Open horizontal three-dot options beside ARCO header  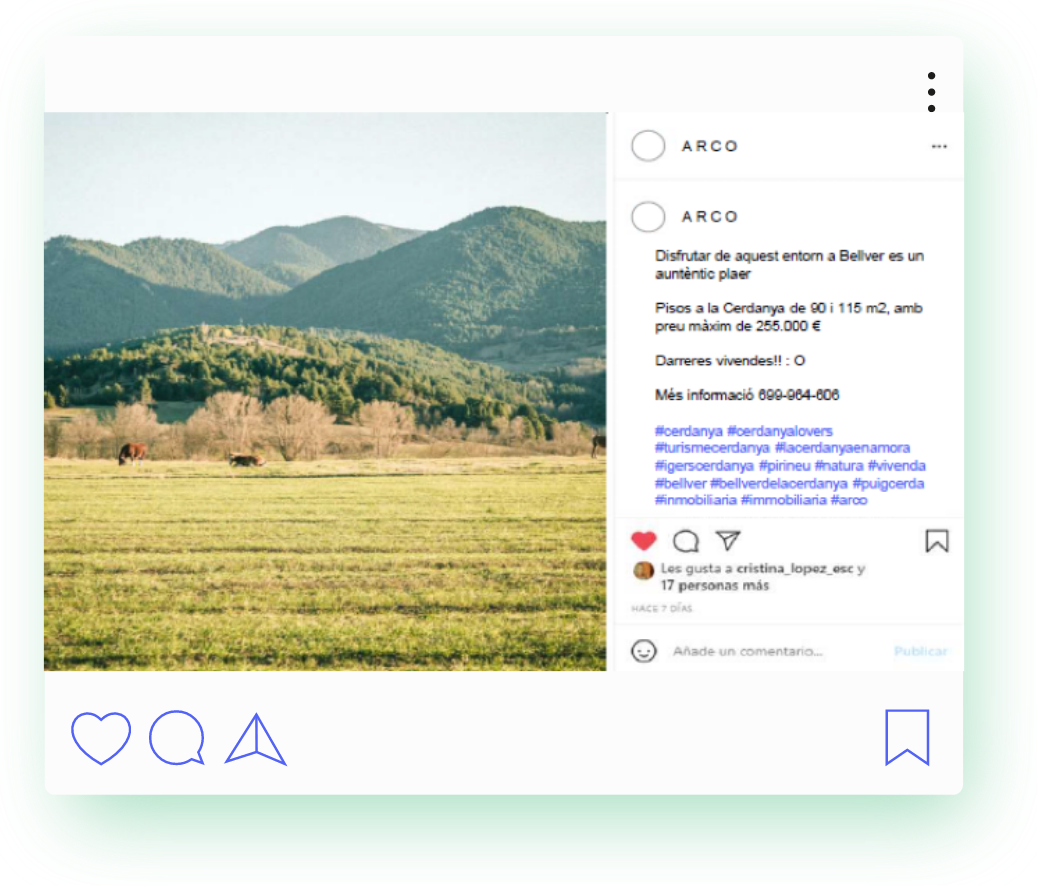click(x=939, y=146)
